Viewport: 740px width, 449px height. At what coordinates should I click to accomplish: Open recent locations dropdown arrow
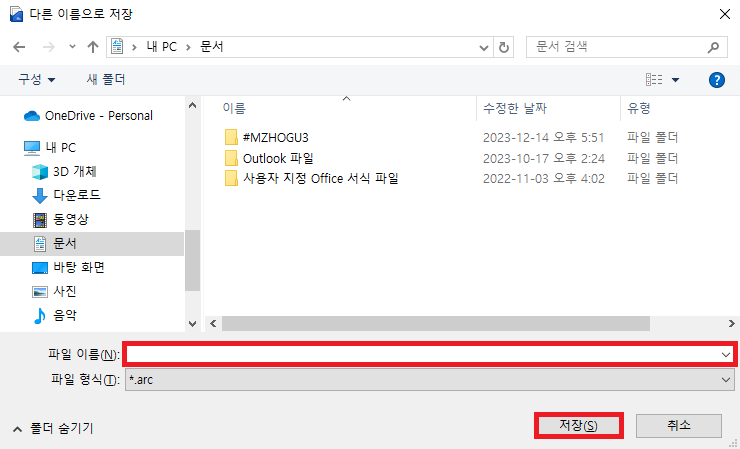pos(72,47)
